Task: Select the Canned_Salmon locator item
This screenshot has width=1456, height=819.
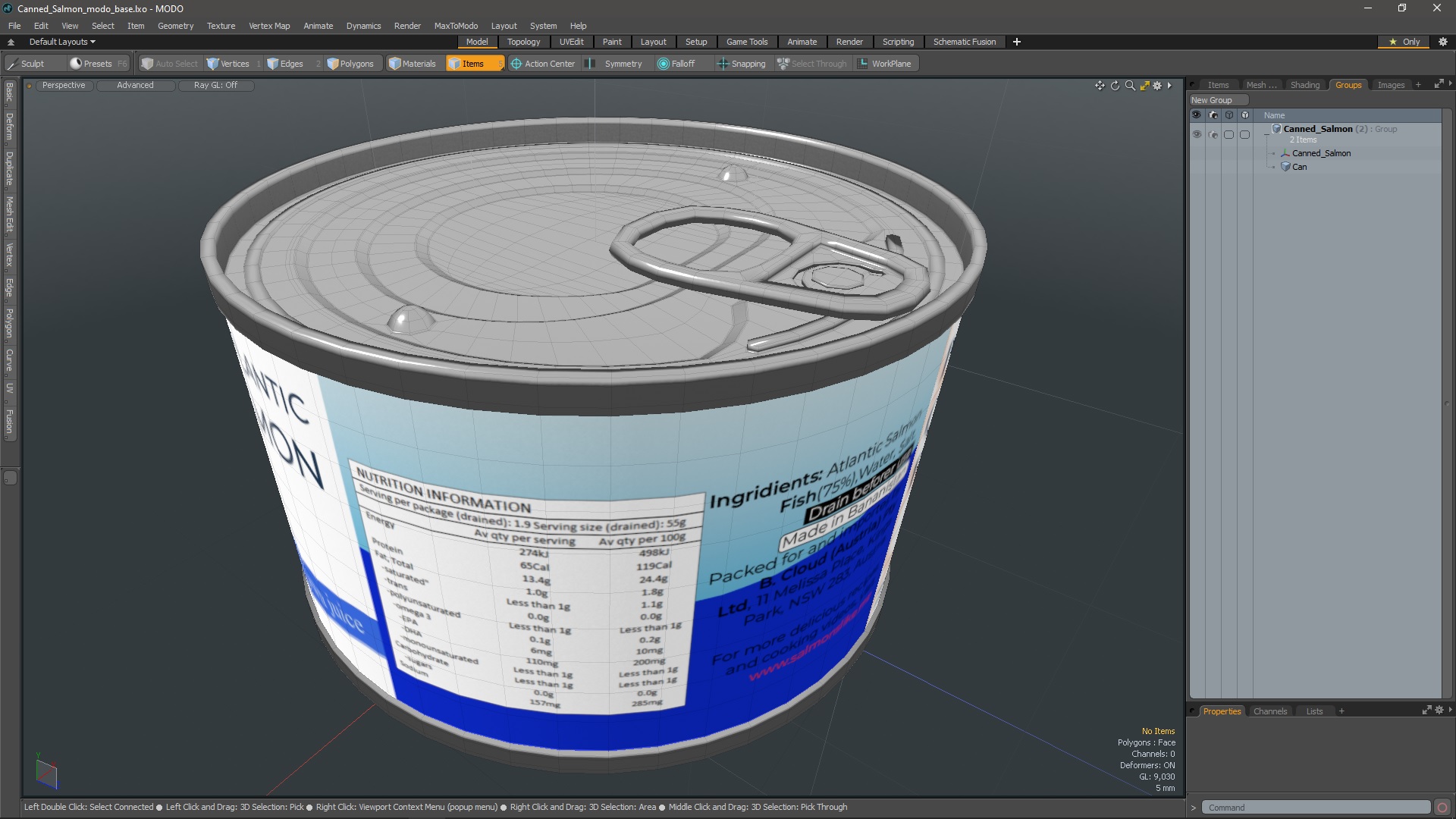Action: (x=1321, y=153)
